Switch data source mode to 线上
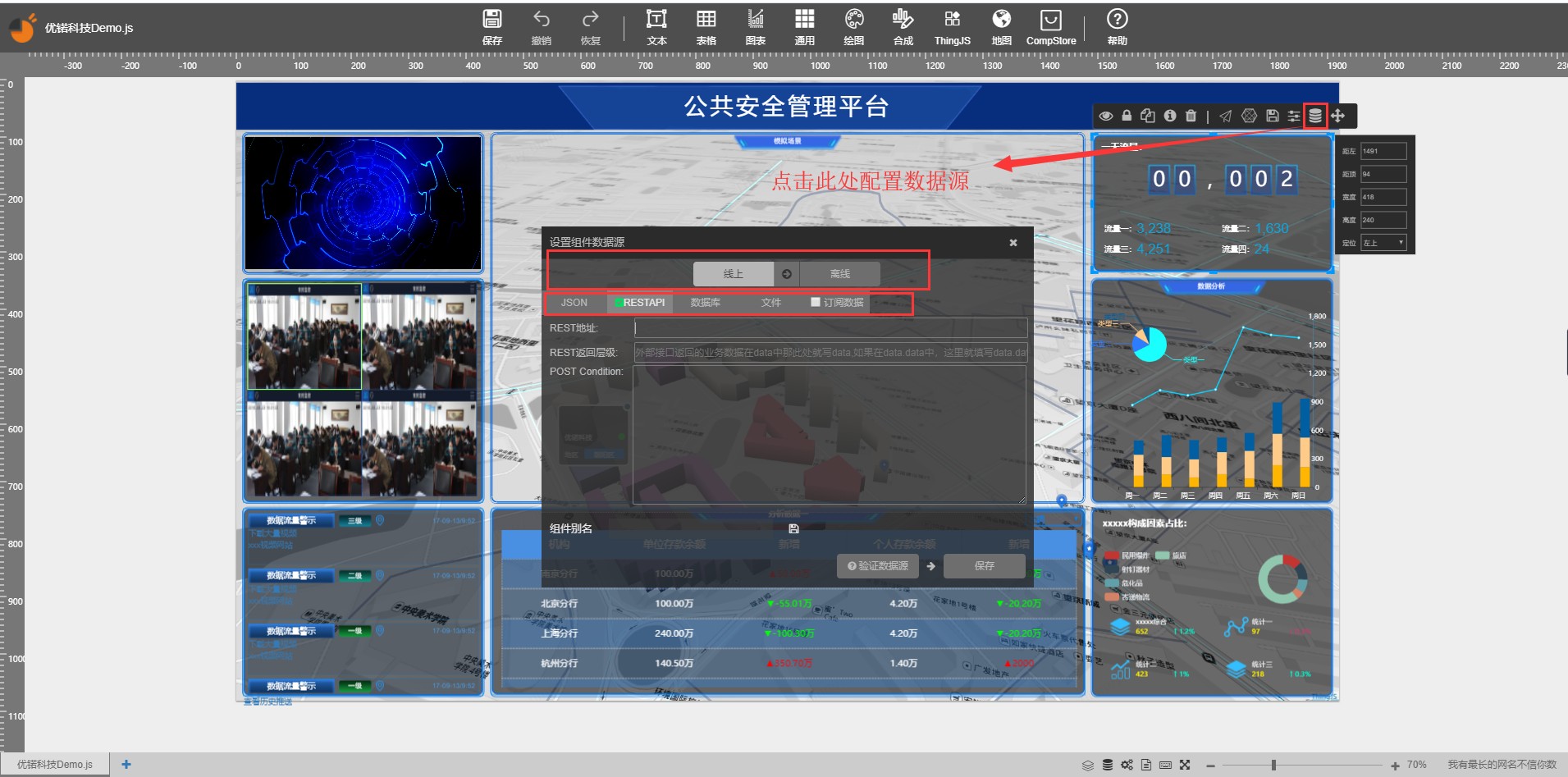The image size is (1568, 777). coord(733,274)
